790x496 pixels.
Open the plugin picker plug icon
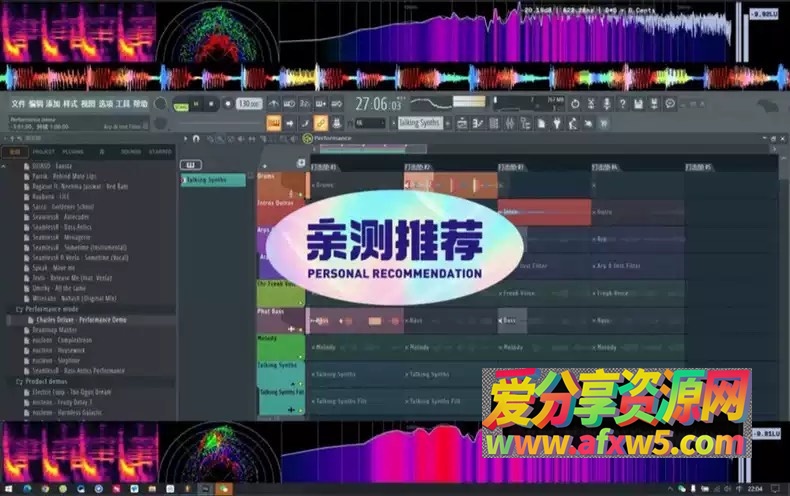point(557,123)
